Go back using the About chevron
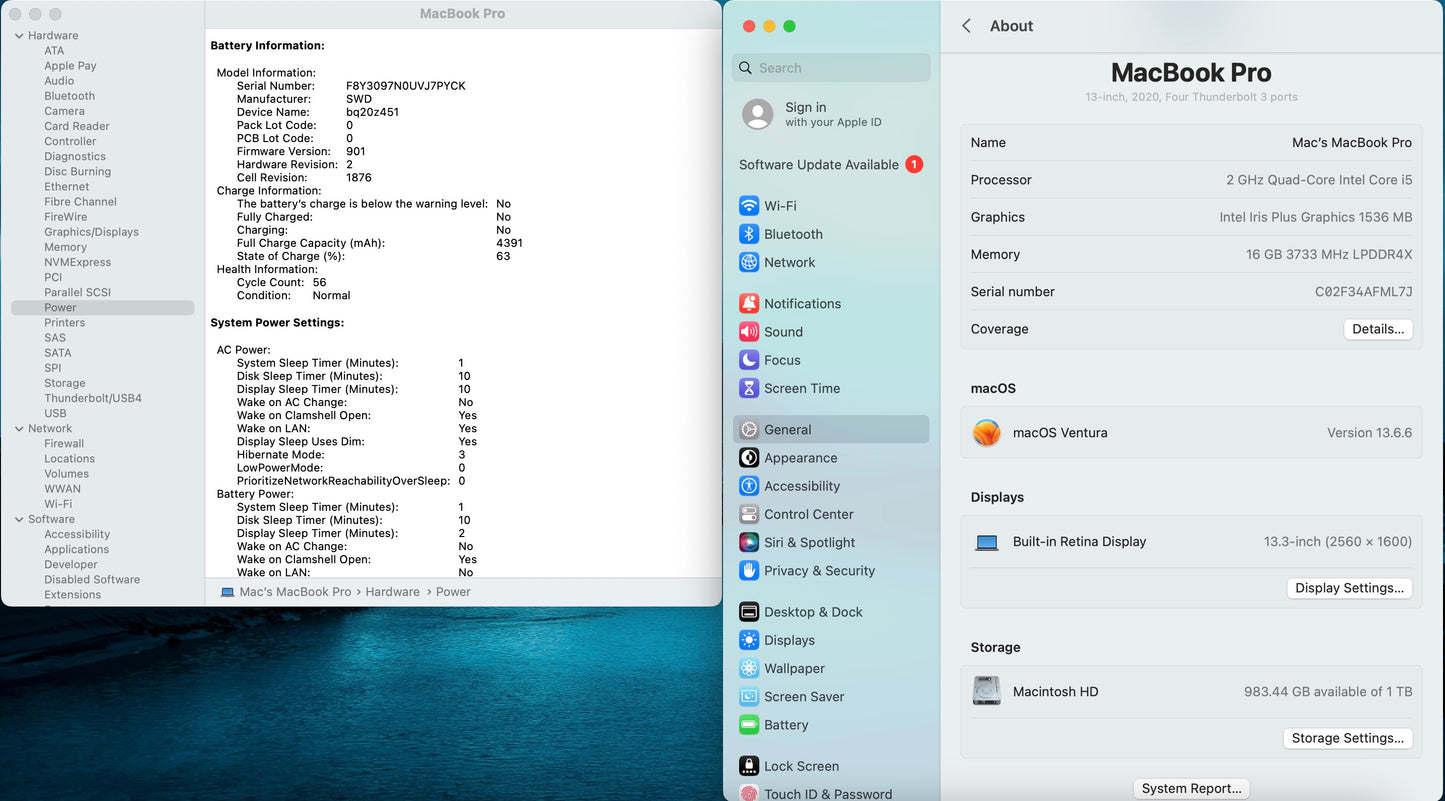1445x801 pixels. pyautogui.click(x=967, y=26)
